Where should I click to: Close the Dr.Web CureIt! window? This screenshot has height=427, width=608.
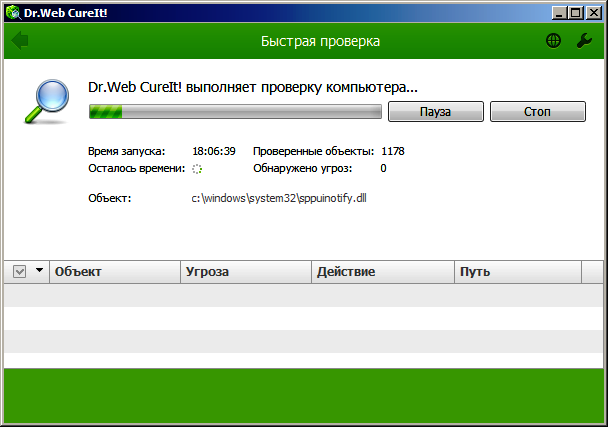pos(594,13)
